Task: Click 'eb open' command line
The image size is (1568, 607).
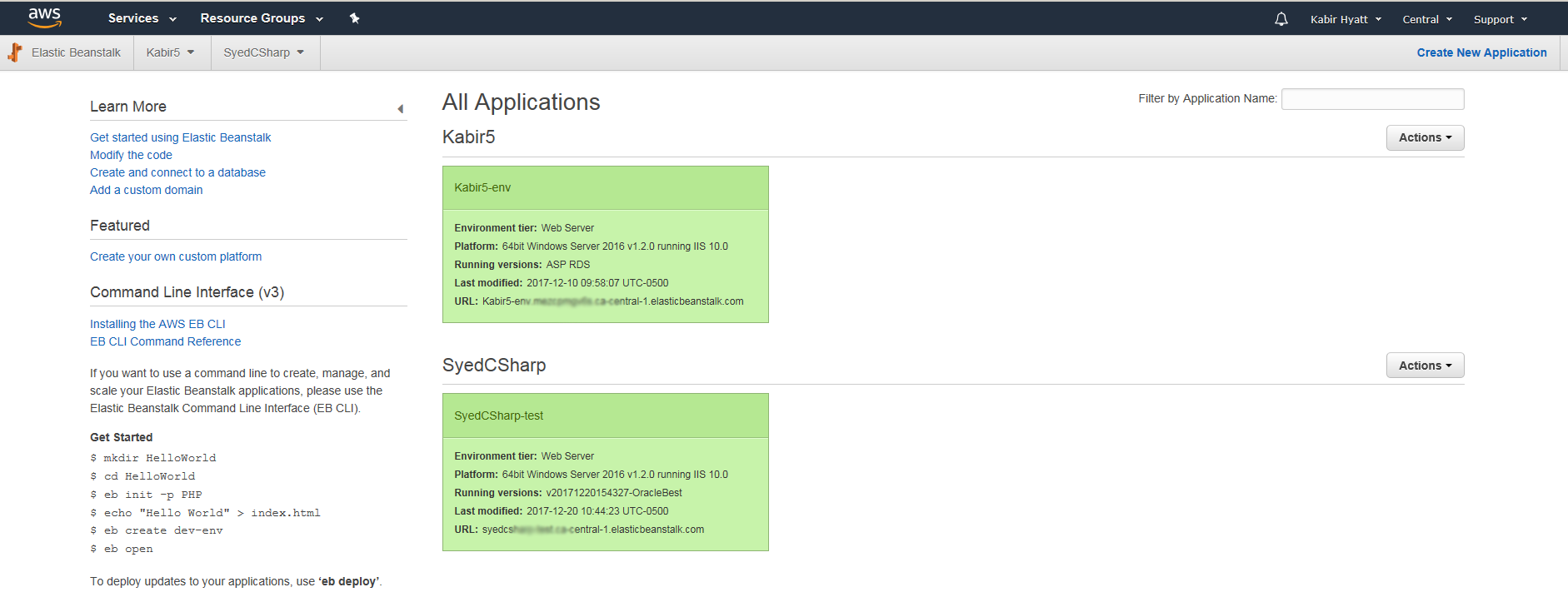Action: tap(122, 549)
